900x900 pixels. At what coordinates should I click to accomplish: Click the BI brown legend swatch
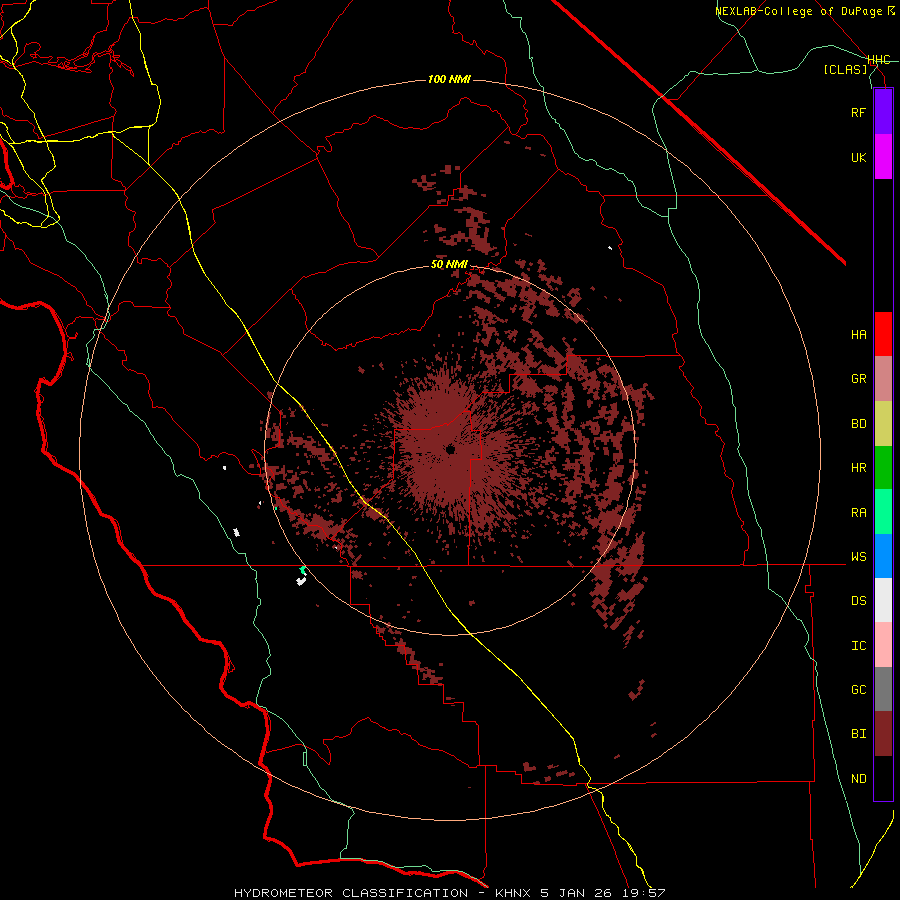point(883,734)
